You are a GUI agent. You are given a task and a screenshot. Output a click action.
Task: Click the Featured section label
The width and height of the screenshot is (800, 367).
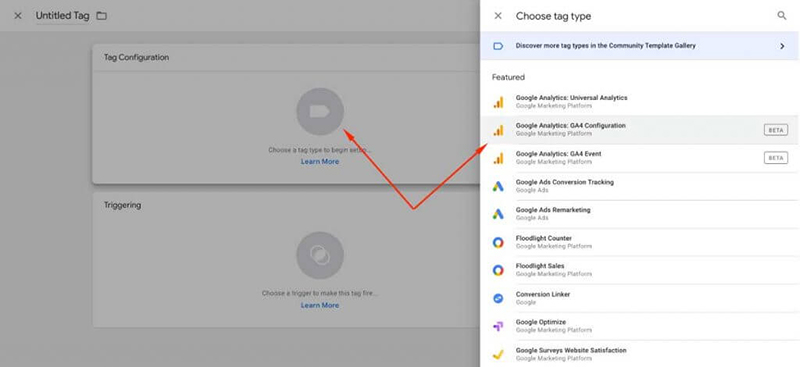pos(508,77)
